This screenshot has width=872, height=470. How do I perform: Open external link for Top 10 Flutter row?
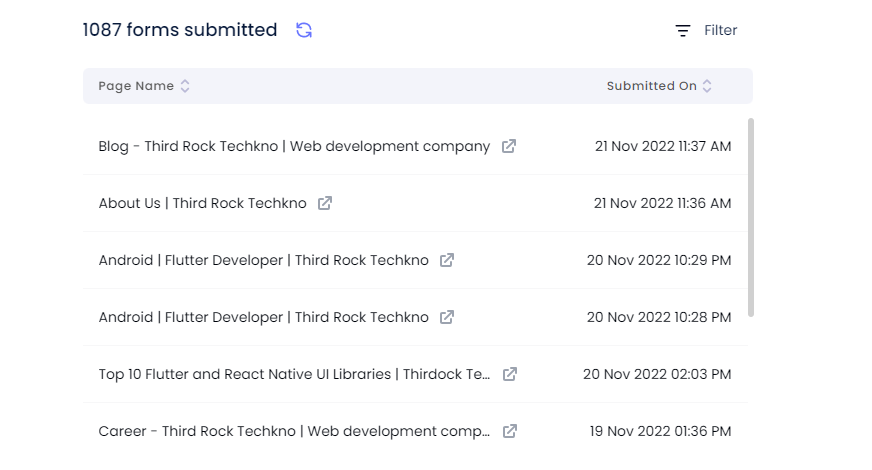point(510,374)
